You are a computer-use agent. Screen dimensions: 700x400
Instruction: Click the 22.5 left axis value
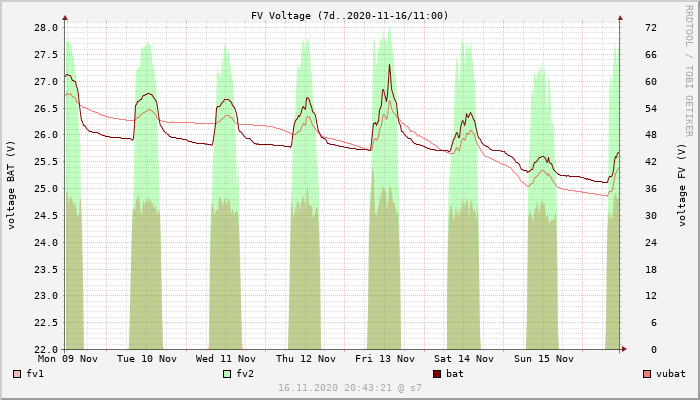[x=46, y=322]
